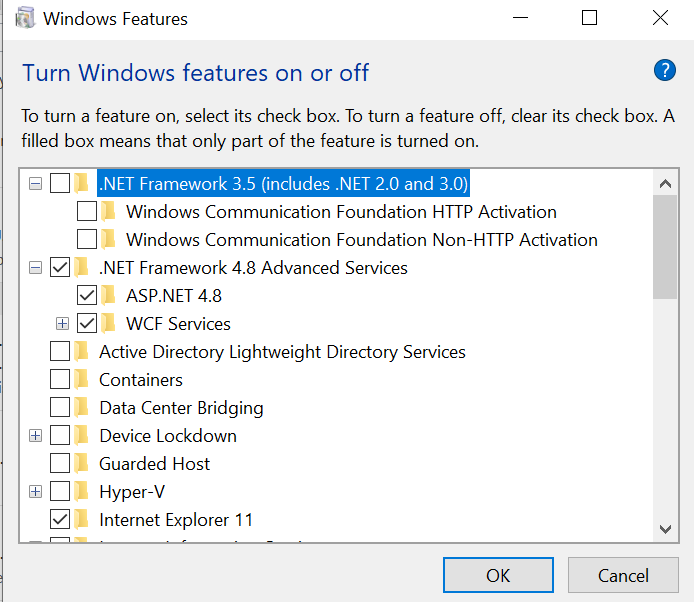Uncheck the Internet Explorer 11 checkbox
This screenshot has height=602, width=694.
[60, 520]
